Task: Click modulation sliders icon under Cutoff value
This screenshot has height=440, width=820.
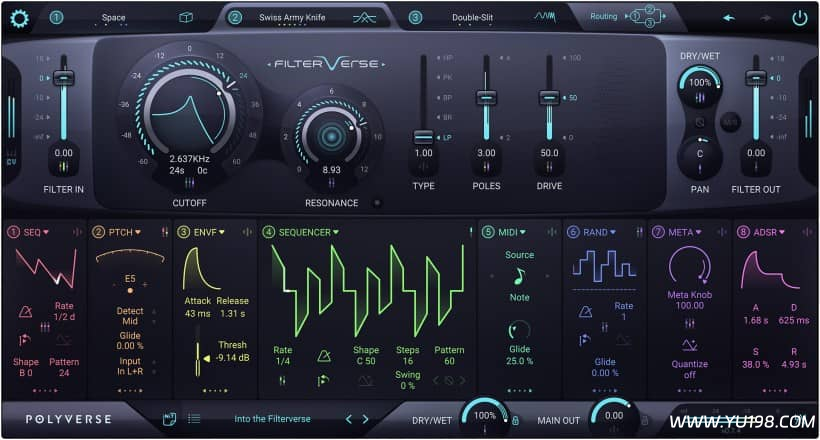Action: 189,183
